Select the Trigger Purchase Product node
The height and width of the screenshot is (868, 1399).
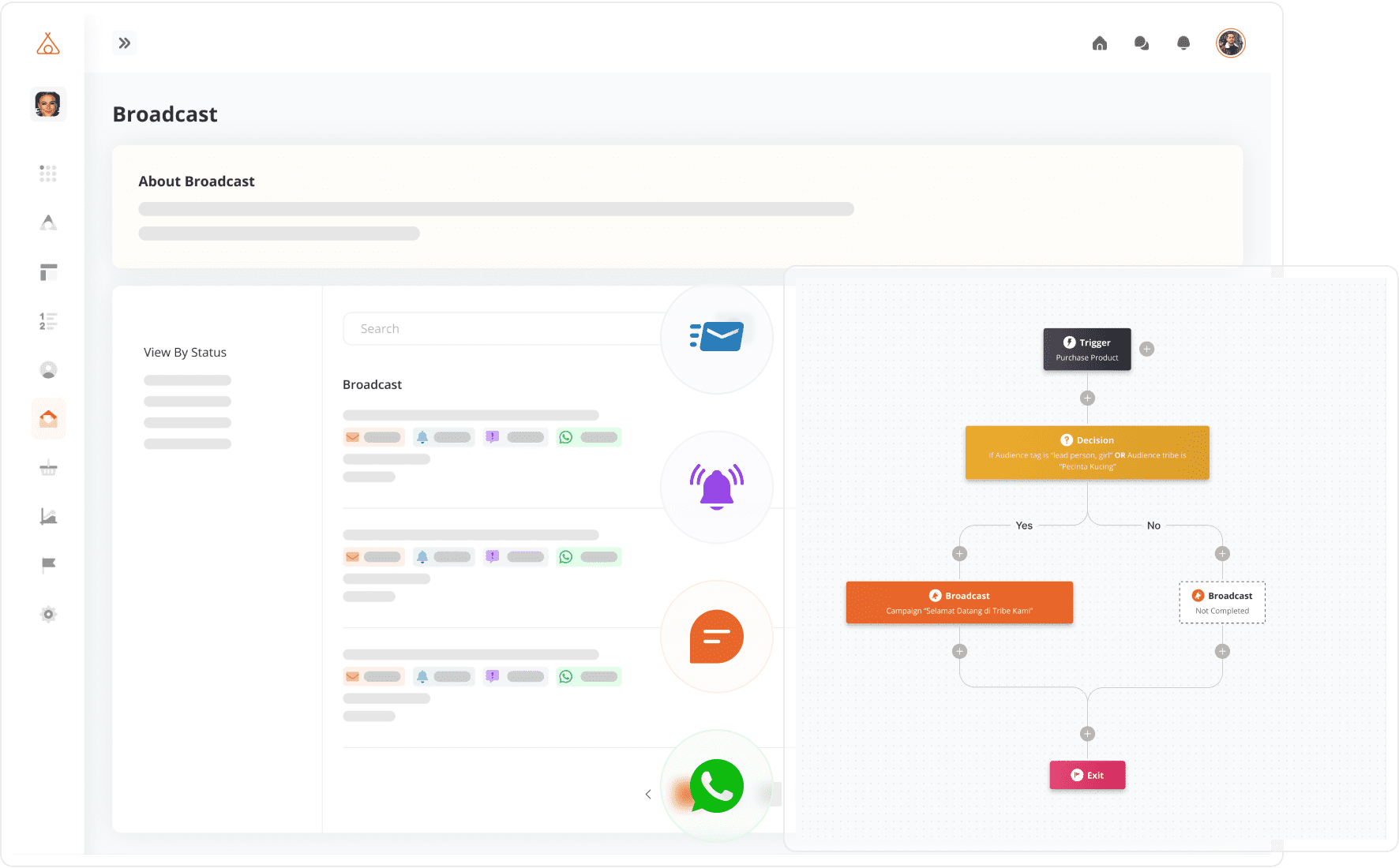(x=1086, y=350)
